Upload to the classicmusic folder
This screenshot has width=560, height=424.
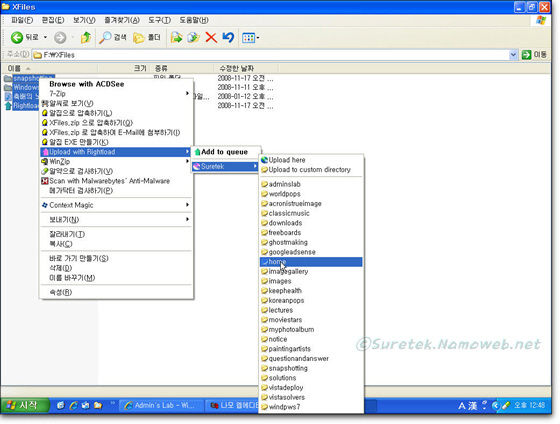click(x=311, y=213)
